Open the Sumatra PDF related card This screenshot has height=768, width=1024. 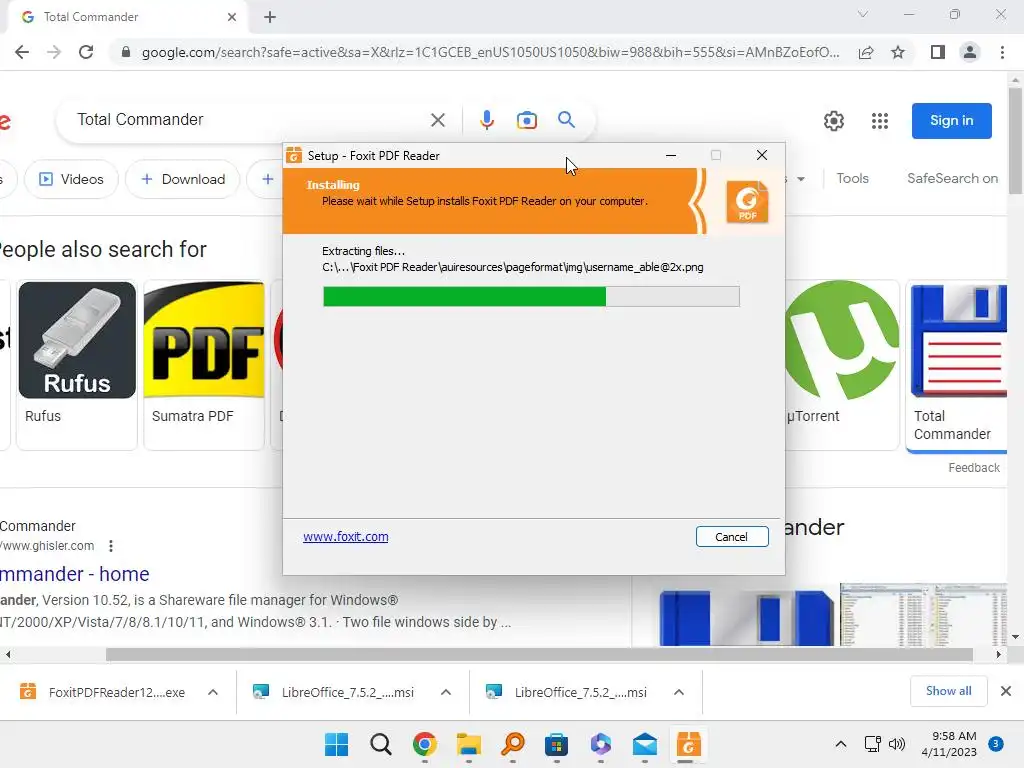204,364
